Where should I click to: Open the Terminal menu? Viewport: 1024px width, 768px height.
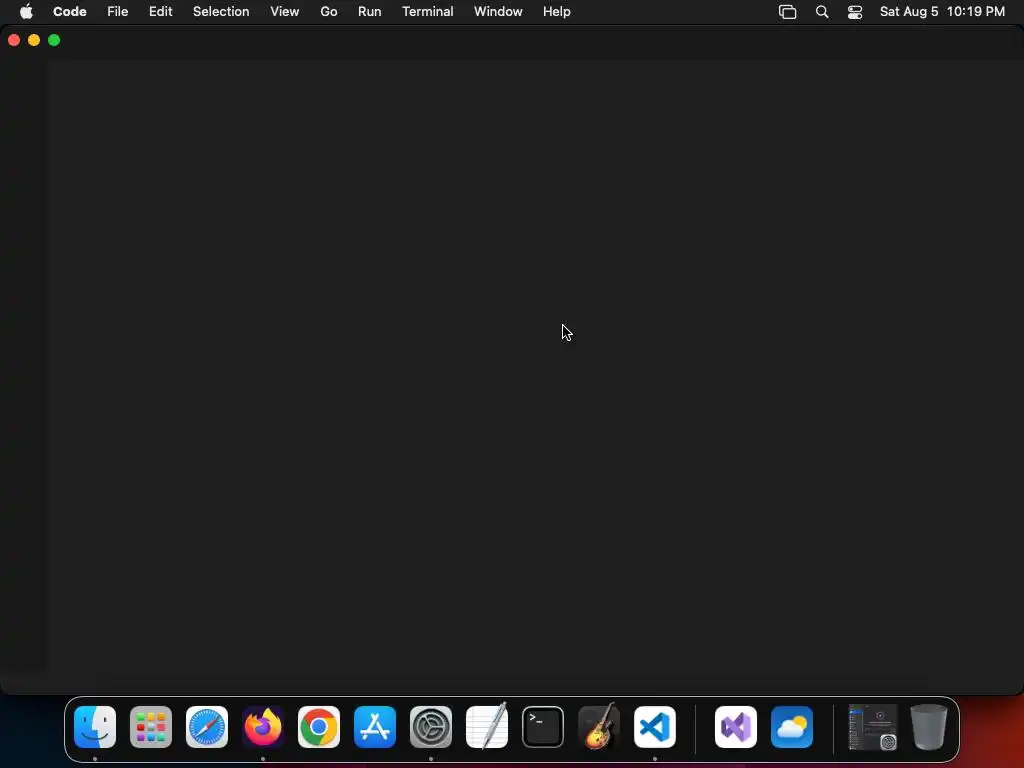pos(428,12)
